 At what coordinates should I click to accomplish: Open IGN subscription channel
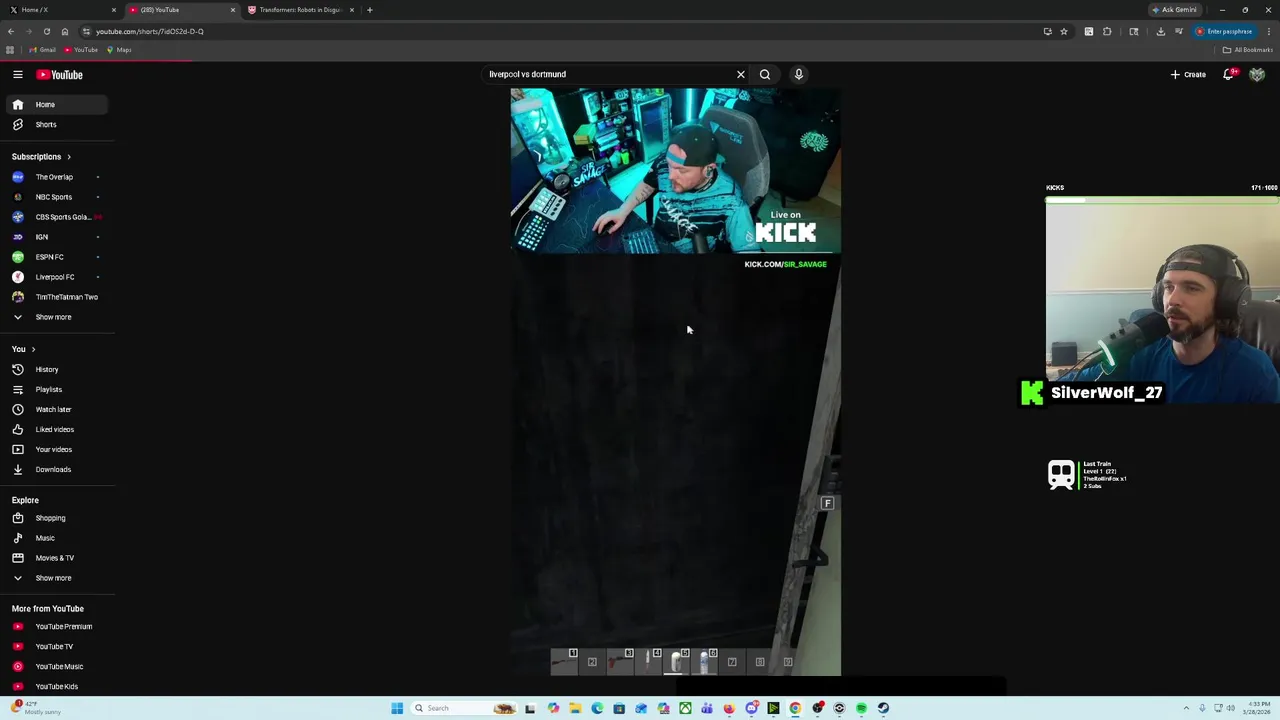click(58, 237)
